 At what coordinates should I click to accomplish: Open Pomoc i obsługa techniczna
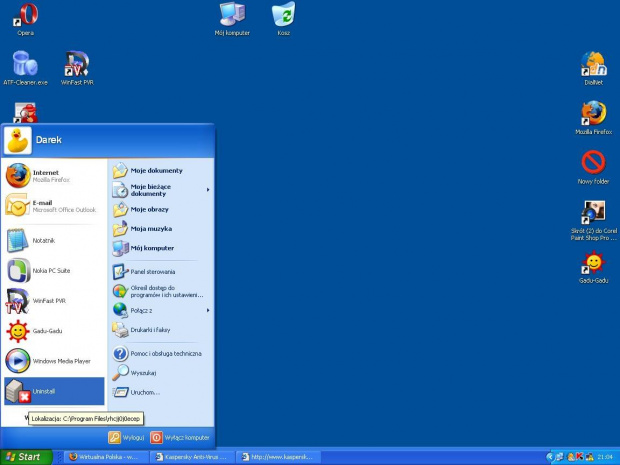coord(161,353)
